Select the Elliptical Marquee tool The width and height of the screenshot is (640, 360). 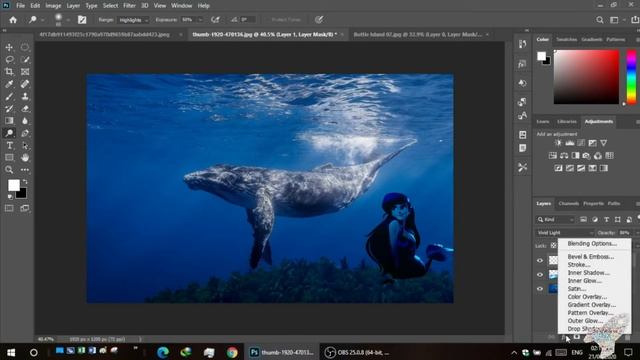click(x=25, y=47)
